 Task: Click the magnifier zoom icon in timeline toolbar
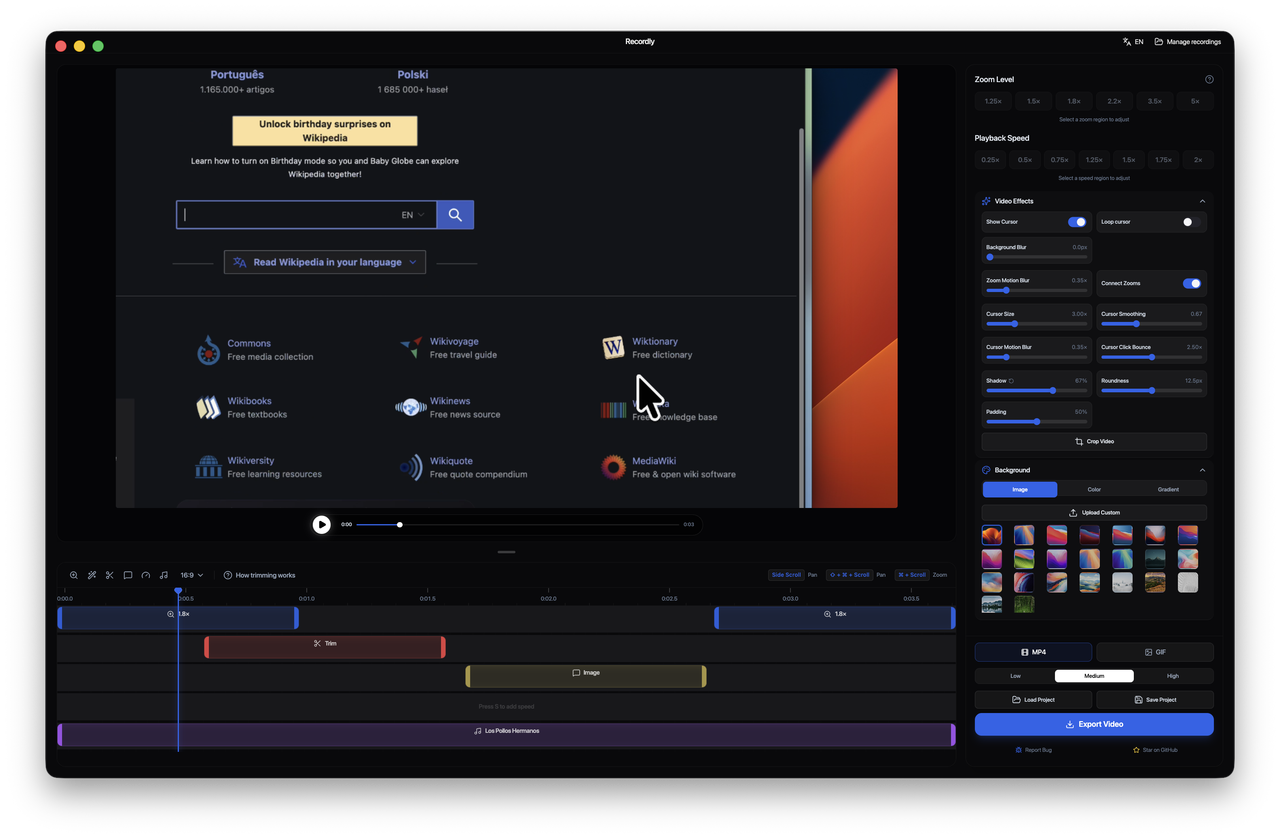tap(73, 575)
